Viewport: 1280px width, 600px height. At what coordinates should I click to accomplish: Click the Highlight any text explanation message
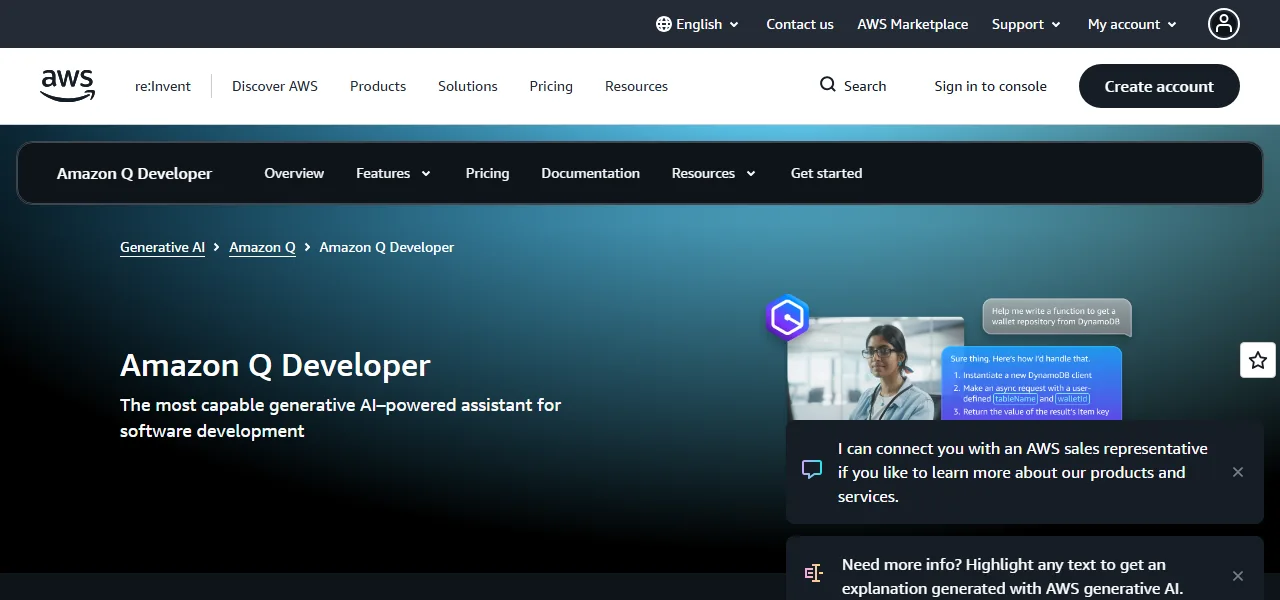coord(1013,577)
